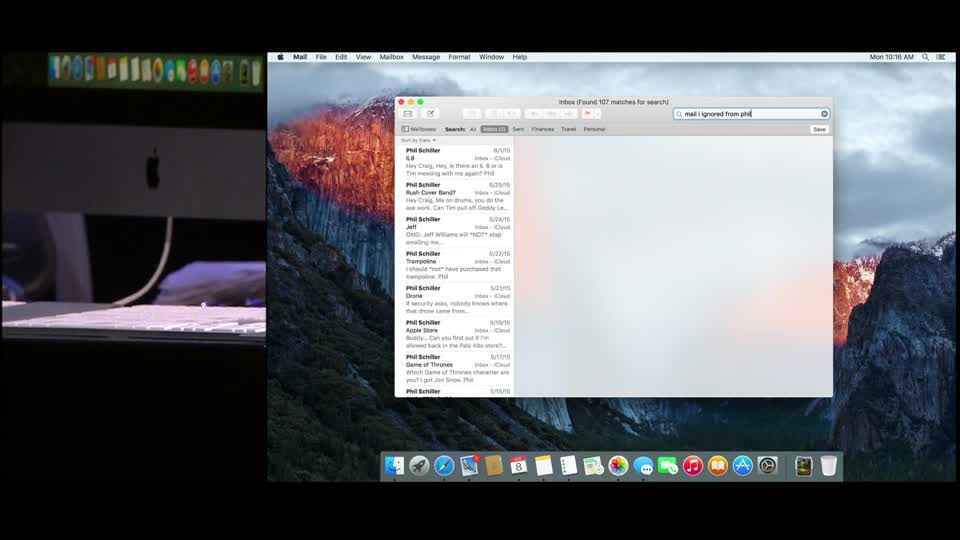Filter search to Finances mailbox

tap(542, 129)
